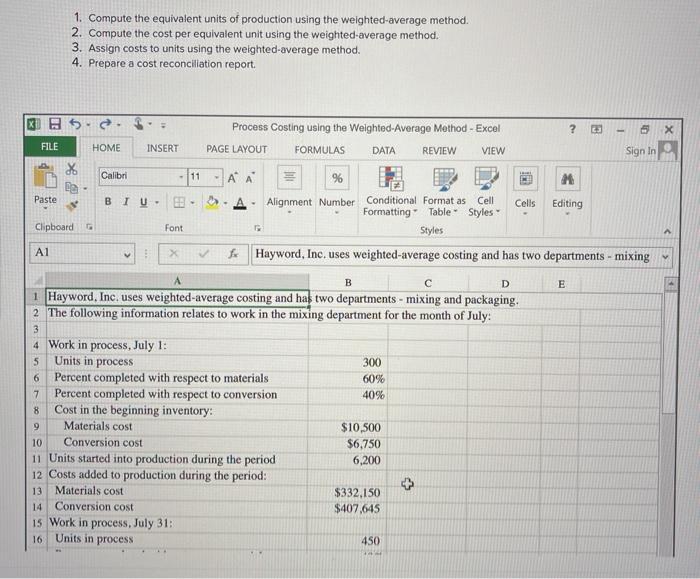This screenshot has height=579, width=700.
Task: Click the Decrease Font Size icon
Action: [x=250, y=178]
